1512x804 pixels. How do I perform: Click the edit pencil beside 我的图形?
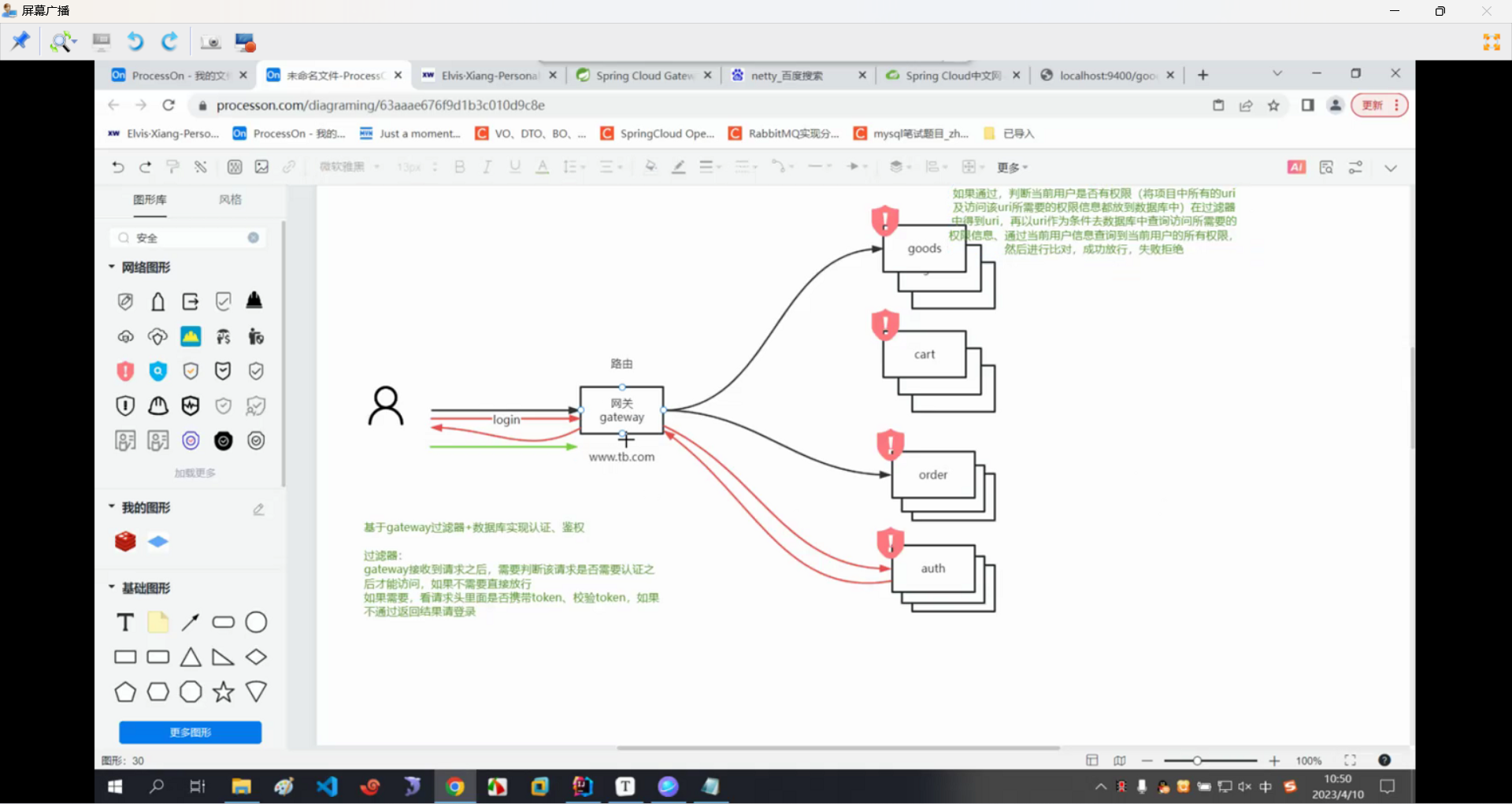point(258,509)
